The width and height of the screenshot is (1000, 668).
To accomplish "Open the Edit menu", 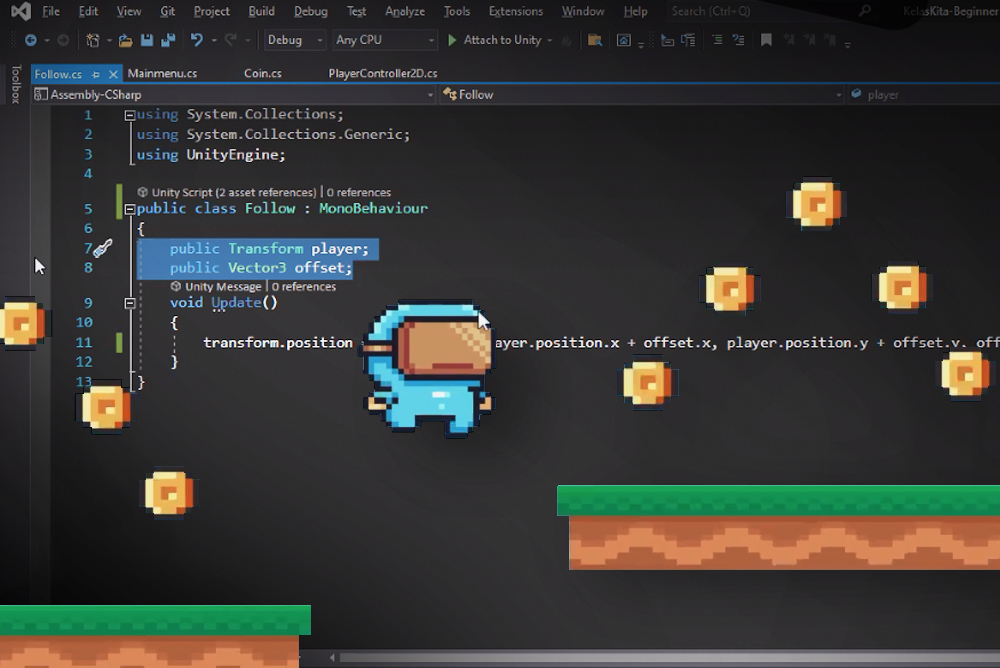I will coord(88,11).
